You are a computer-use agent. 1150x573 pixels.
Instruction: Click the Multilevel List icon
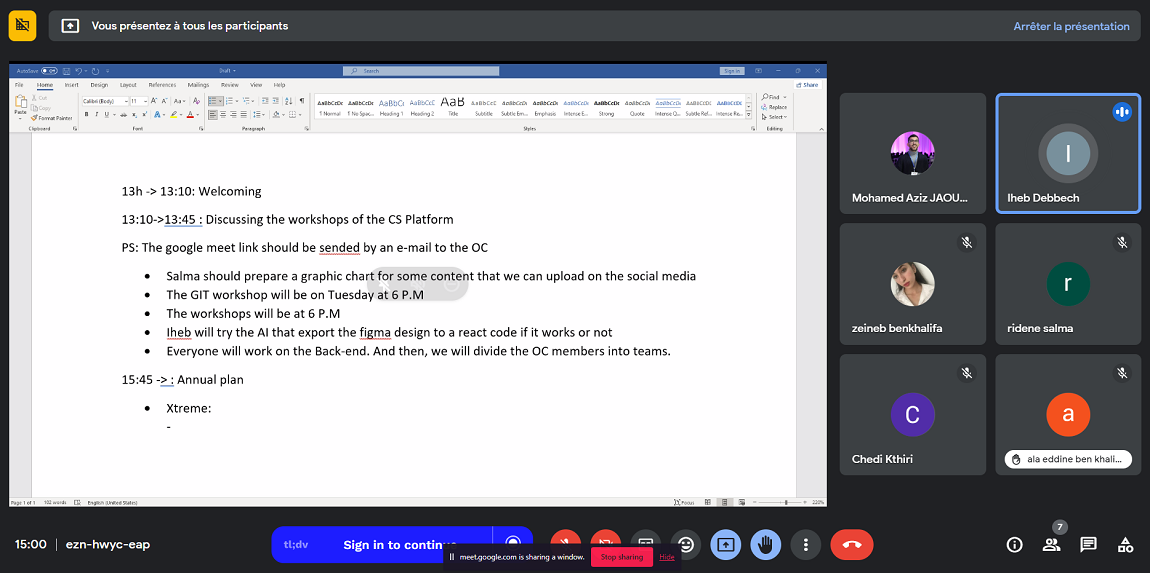pos(246,101)
